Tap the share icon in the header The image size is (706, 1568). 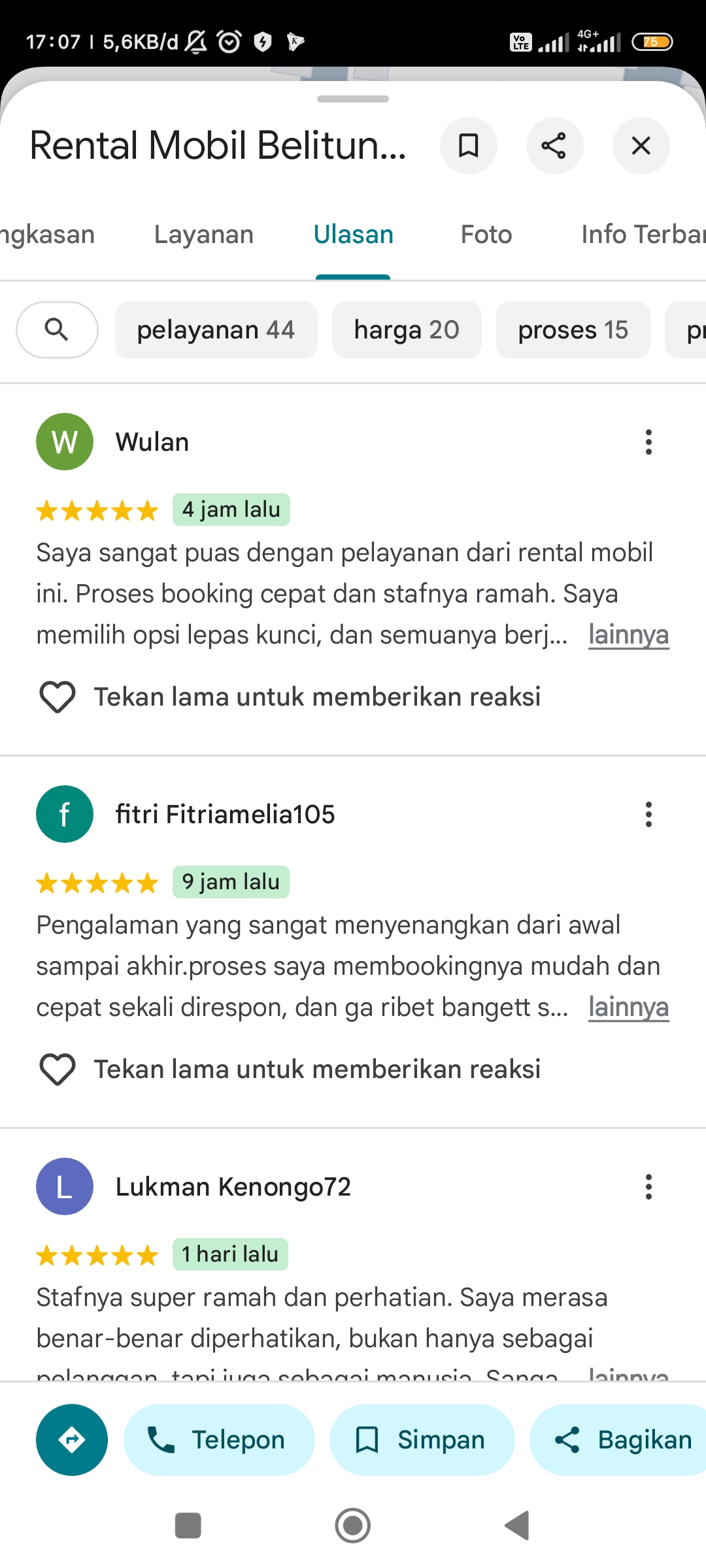coord(554,146)
